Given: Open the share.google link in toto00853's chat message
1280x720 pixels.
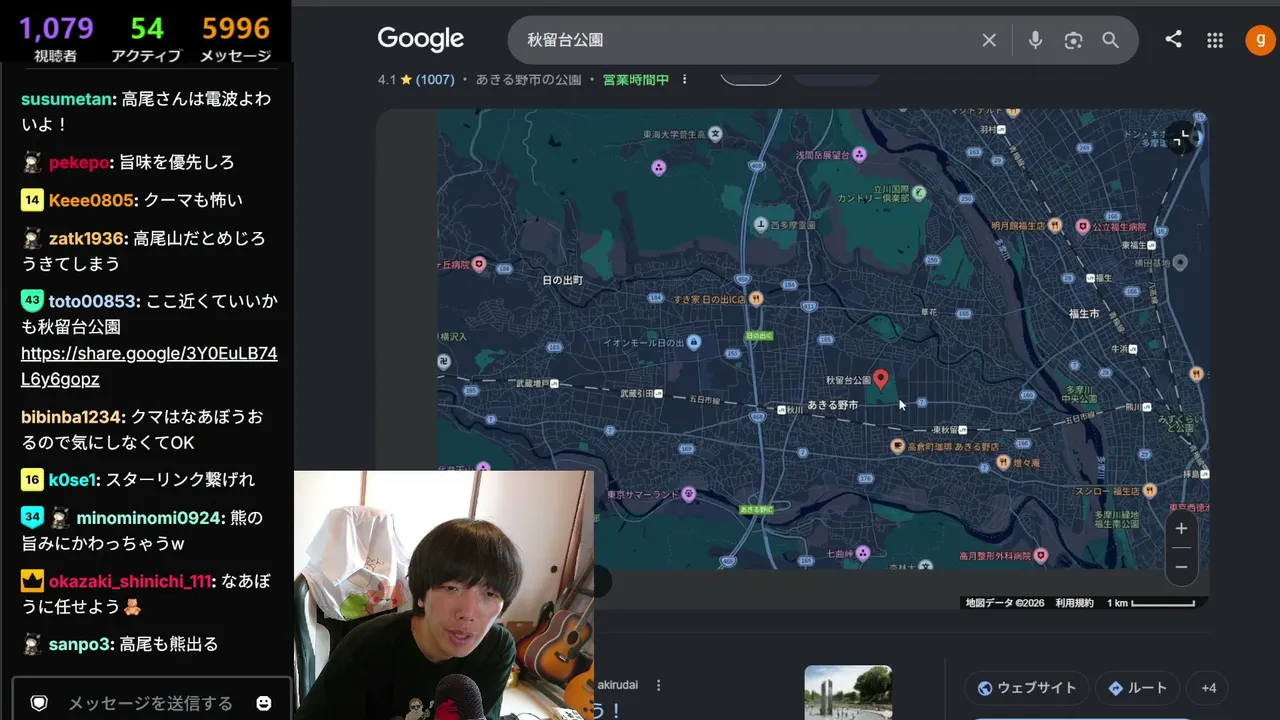Looking at the screenshot, I should (149, 366).
